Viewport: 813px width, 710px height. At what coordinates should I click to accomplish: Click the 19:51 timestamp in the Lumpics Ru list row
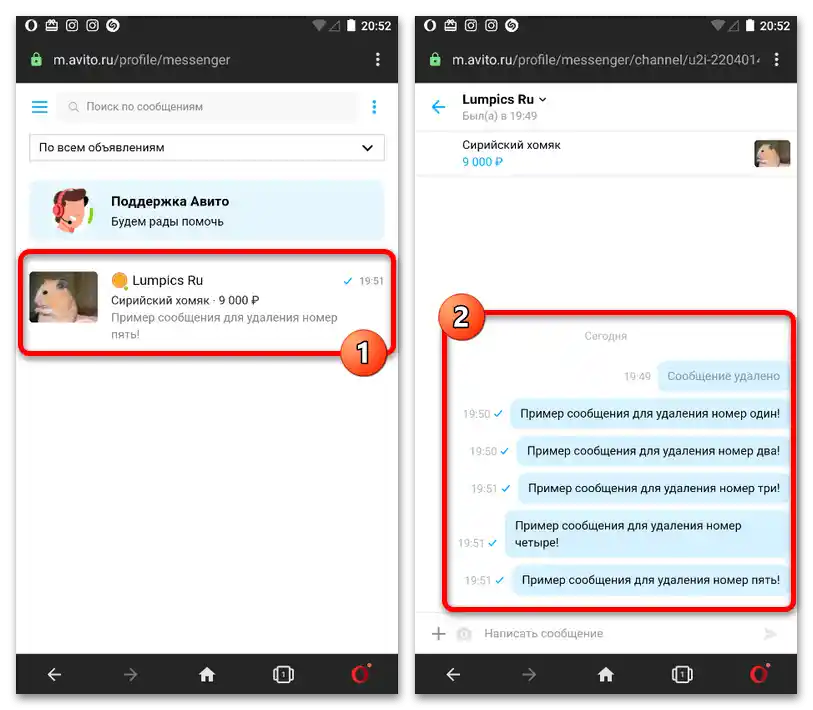click(371, 281)
